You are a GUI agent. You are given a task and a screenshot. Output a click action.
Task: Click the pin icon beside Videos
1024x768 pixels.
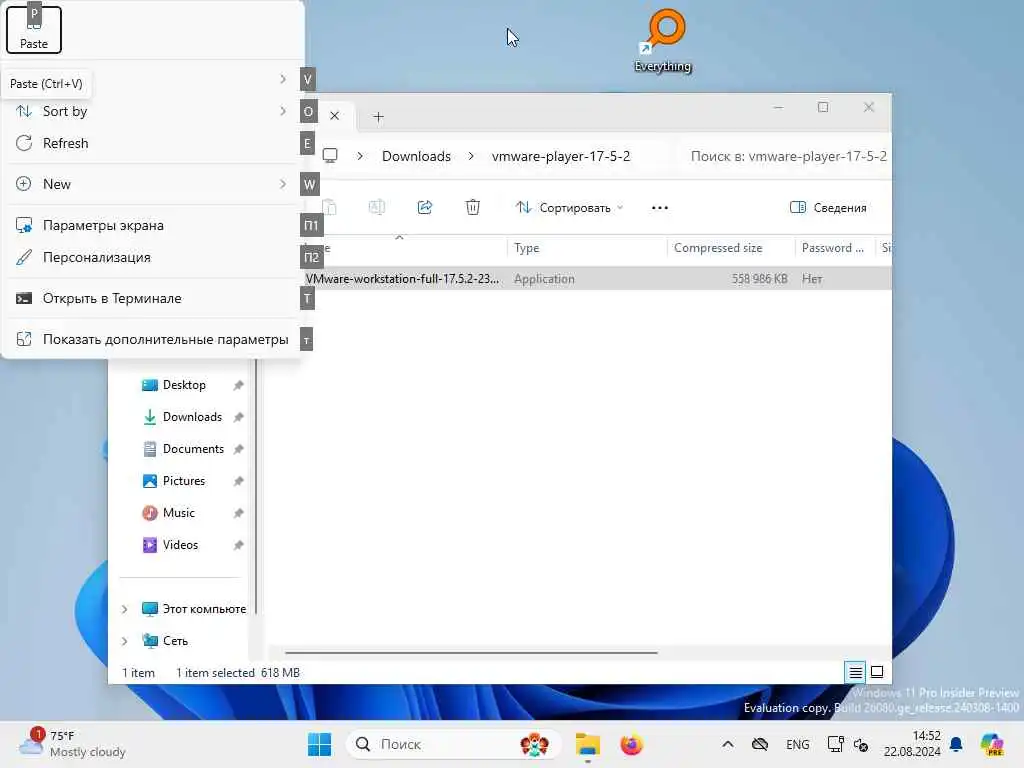[238, 545]
